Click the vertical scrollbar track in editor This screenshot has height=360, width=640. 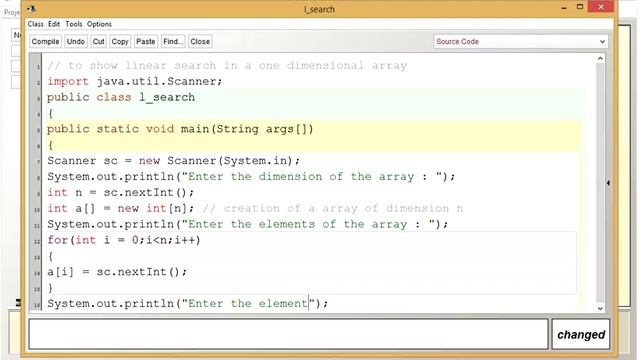pos(600,184)
